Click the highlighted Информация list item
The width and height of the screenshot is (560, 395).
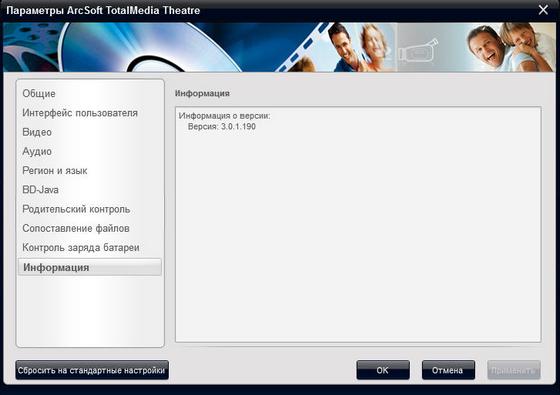pyautogui.click(x=90, y=267)
